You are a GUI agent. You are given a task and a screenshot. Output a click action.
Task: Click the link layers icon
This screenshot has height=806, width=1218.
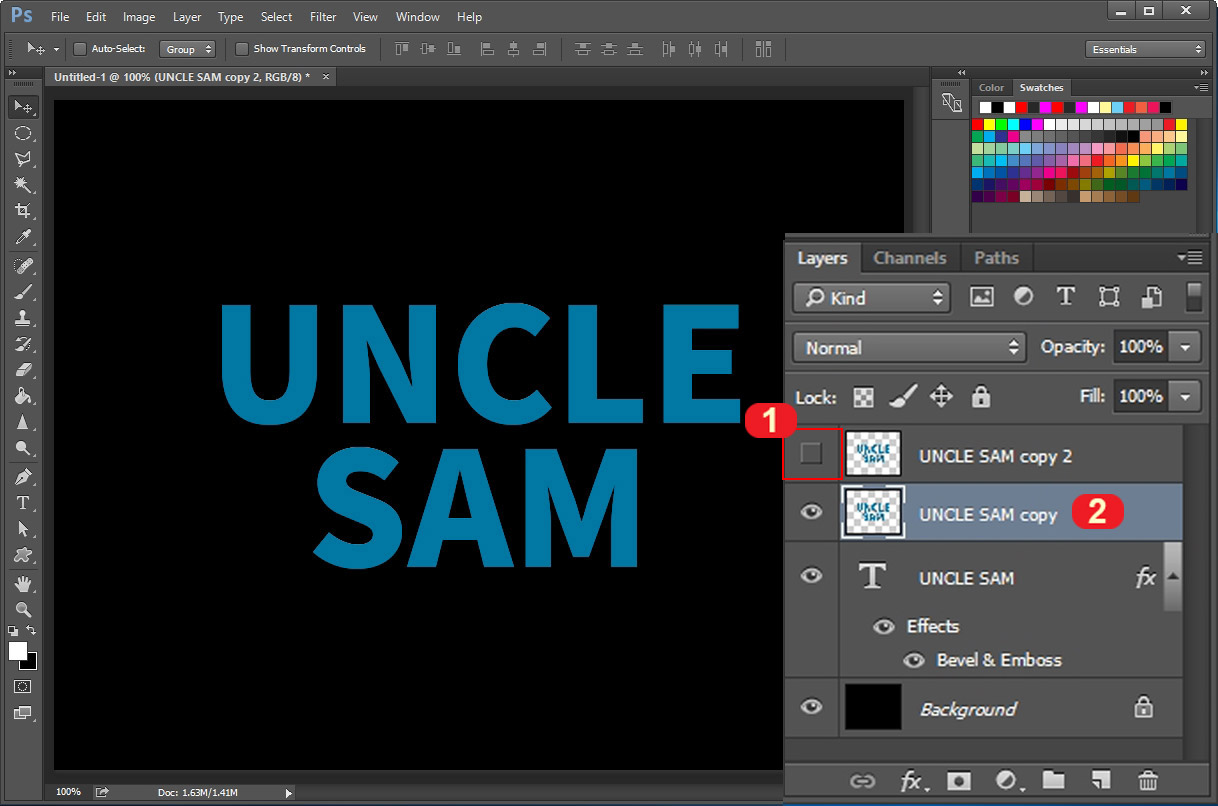862,781
